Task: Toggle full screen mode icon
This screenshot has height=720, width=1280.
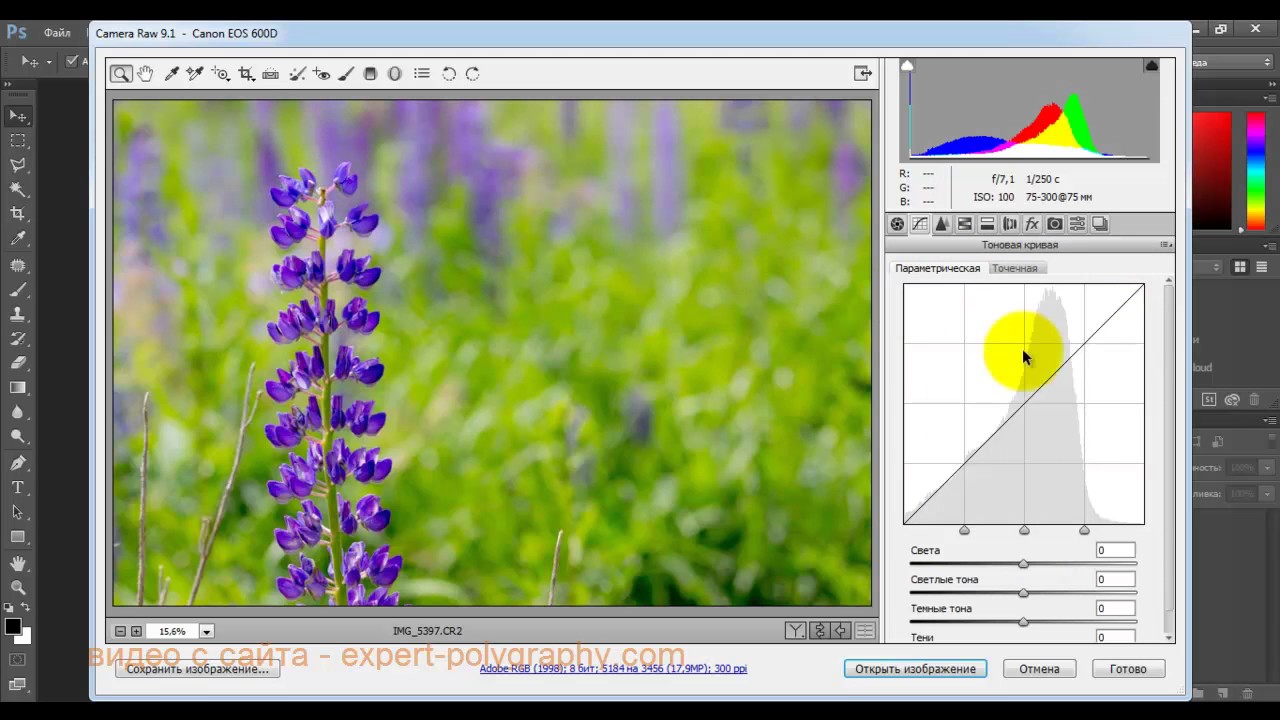Action: [x=863, y=73]
